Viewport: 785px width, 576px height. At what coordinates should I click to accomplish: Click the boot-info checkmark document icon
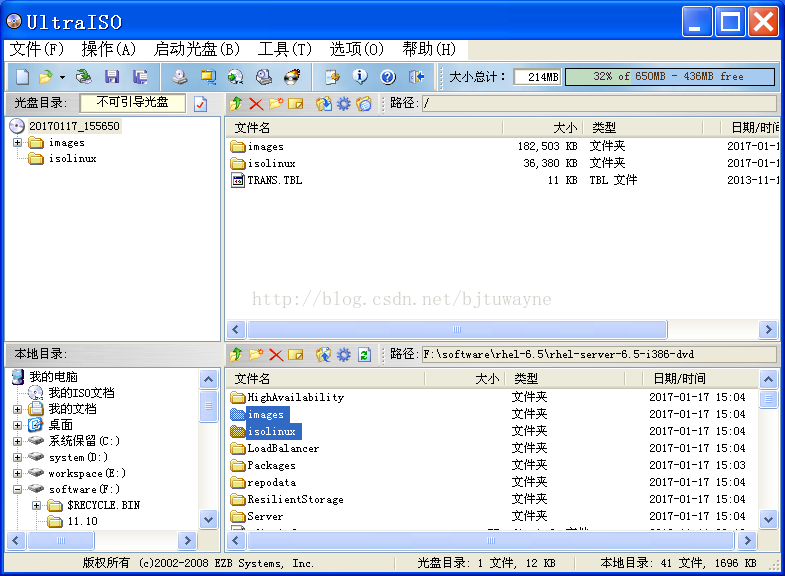coord(200,104)
